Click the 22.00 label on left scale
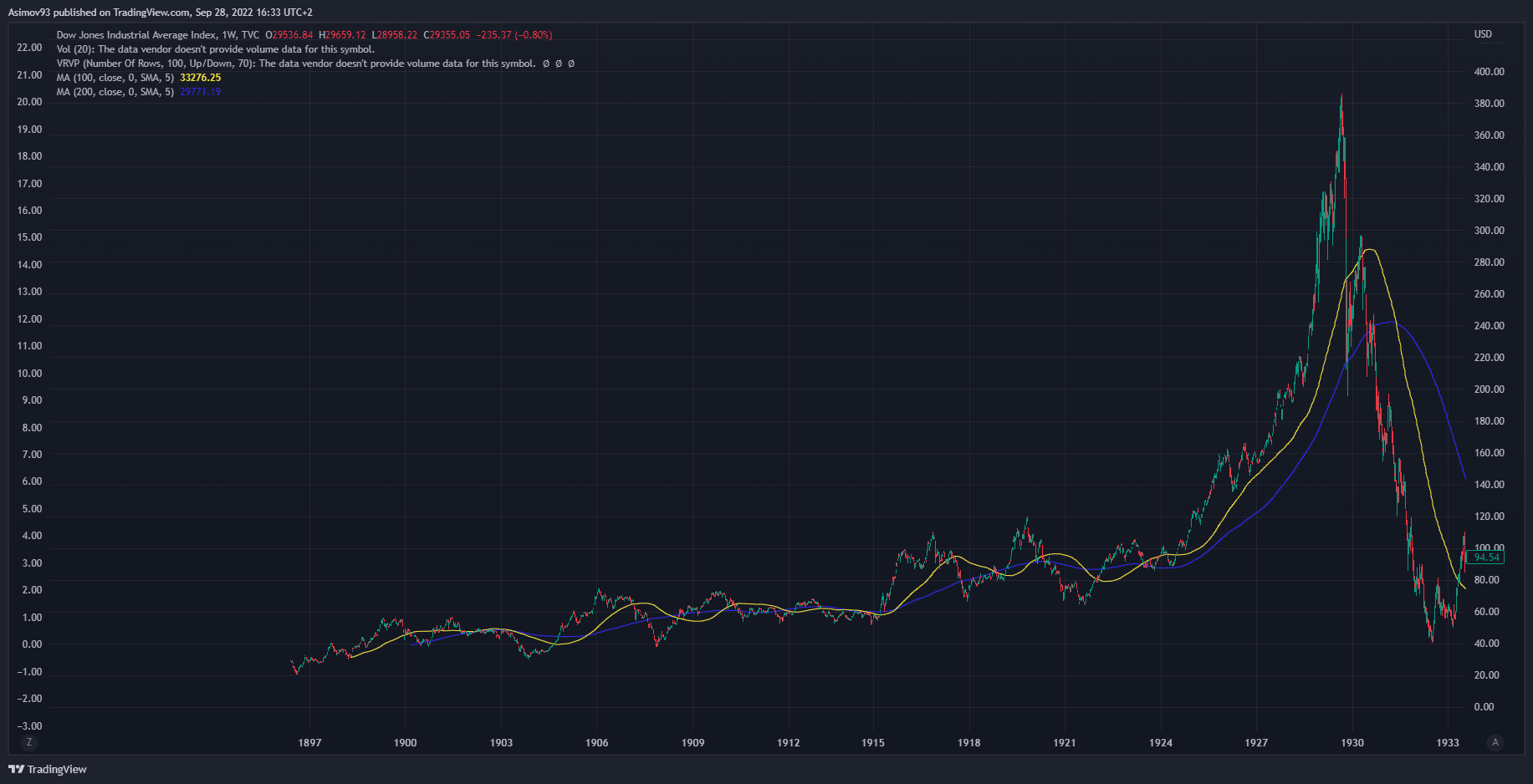Image resolution: width=1533 pixels, height=784 pixels. coord(29,48)
